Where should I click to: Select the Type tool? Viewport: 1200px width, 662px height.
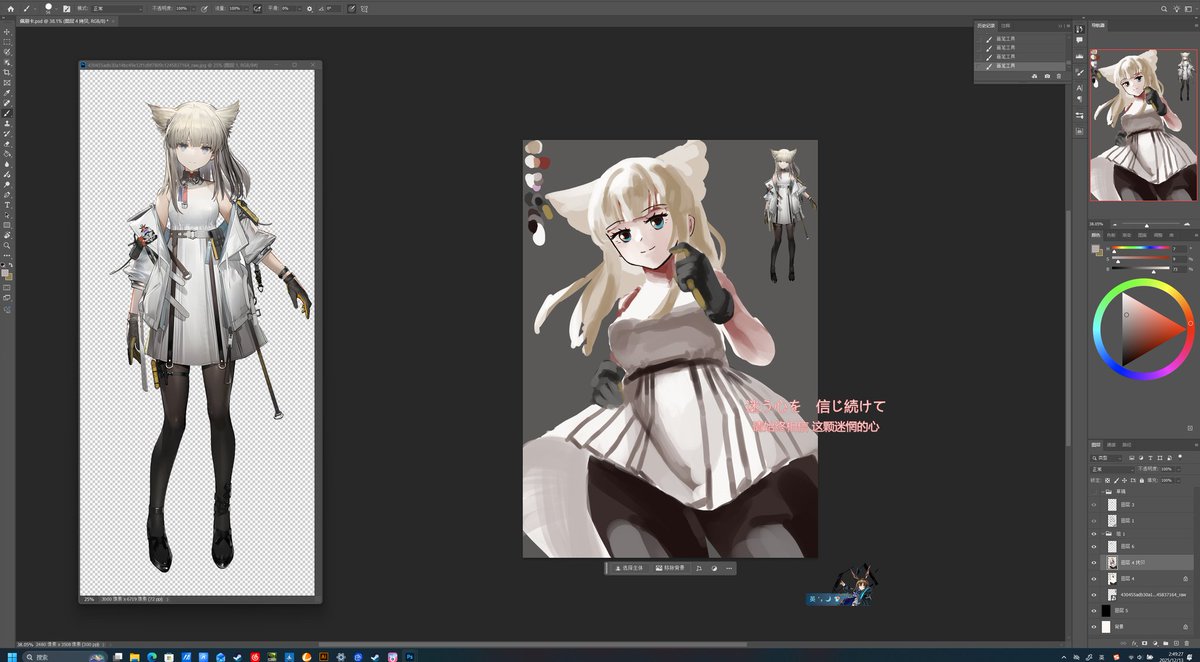click(x=8, y=205)
